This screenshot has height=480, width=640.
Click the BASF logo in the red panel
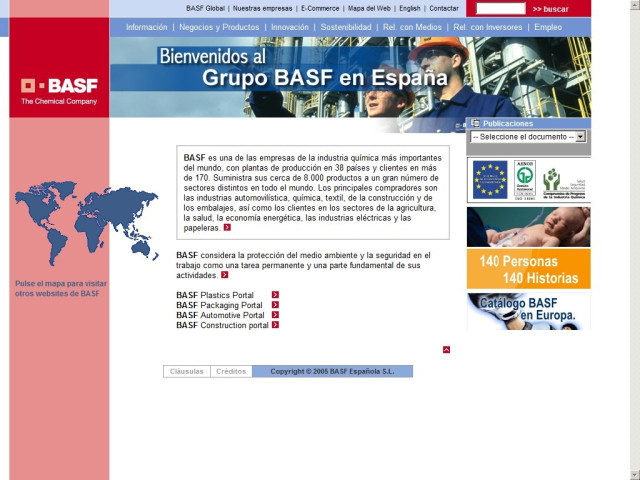[x=59, y=91]
